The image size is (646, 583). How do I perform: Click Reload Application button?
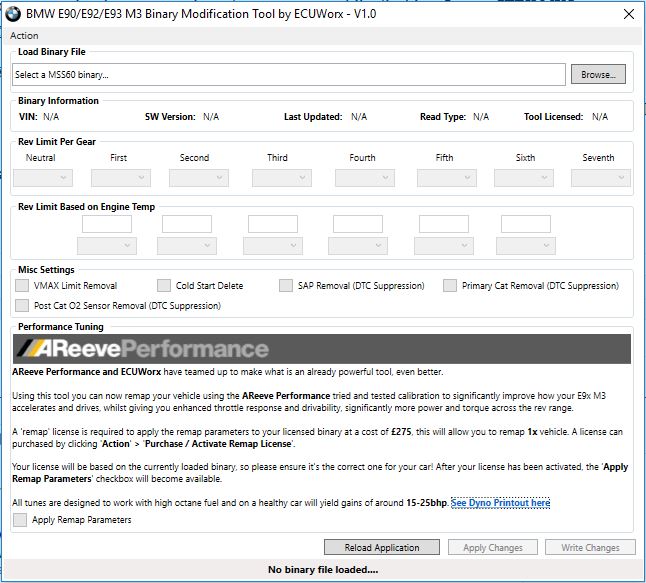pyautogui.click(x=382, y=547)
